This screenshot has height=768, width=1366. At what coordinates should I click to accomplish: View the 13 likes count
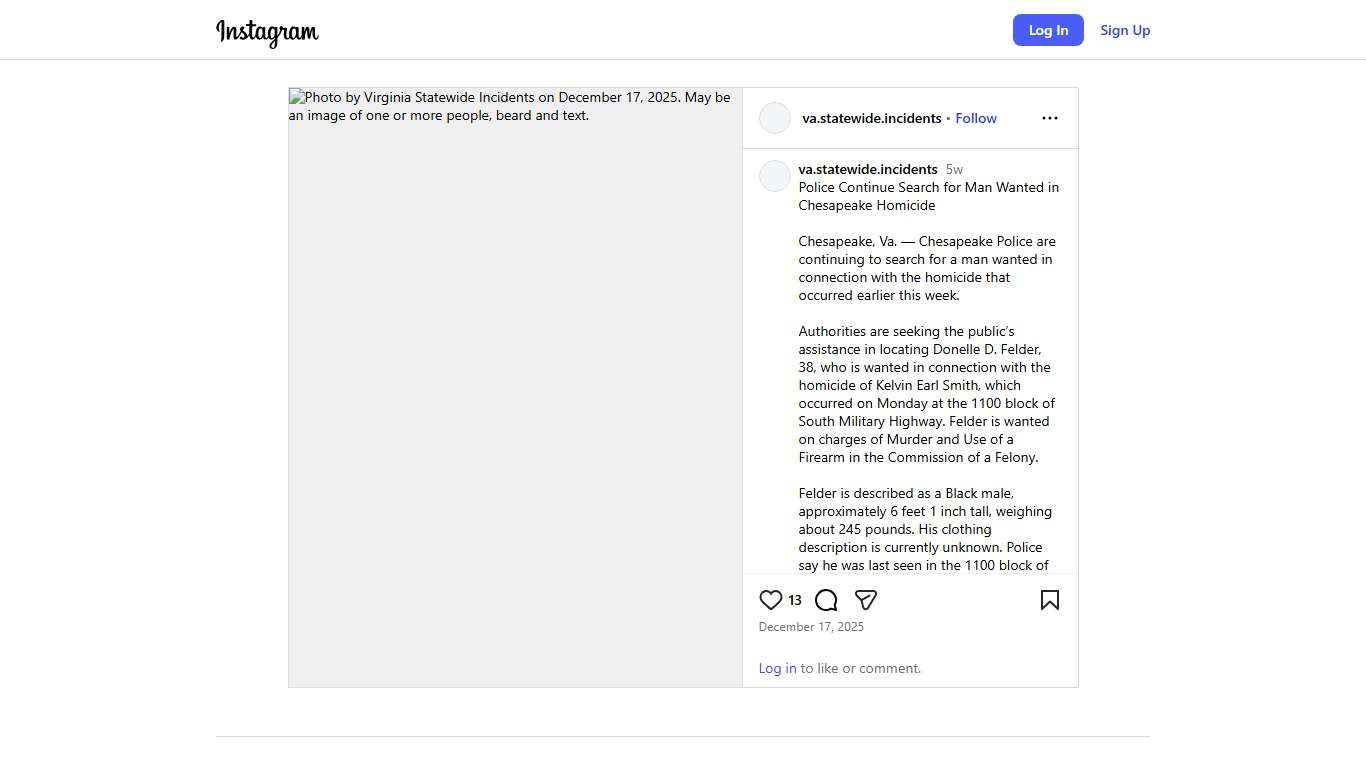click(x=795, y=601)
